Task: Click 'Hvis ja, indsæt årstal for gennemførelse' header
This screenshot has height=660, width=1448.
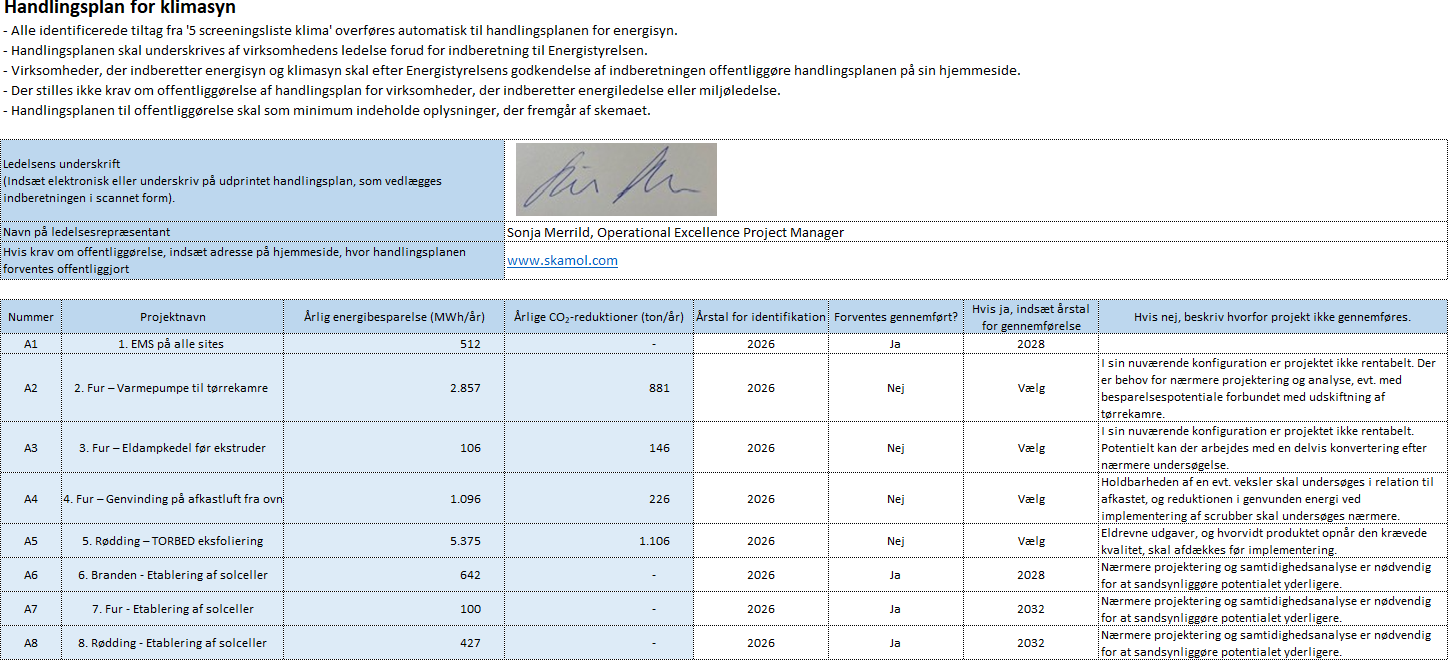Action: (x=1031, y=317)
